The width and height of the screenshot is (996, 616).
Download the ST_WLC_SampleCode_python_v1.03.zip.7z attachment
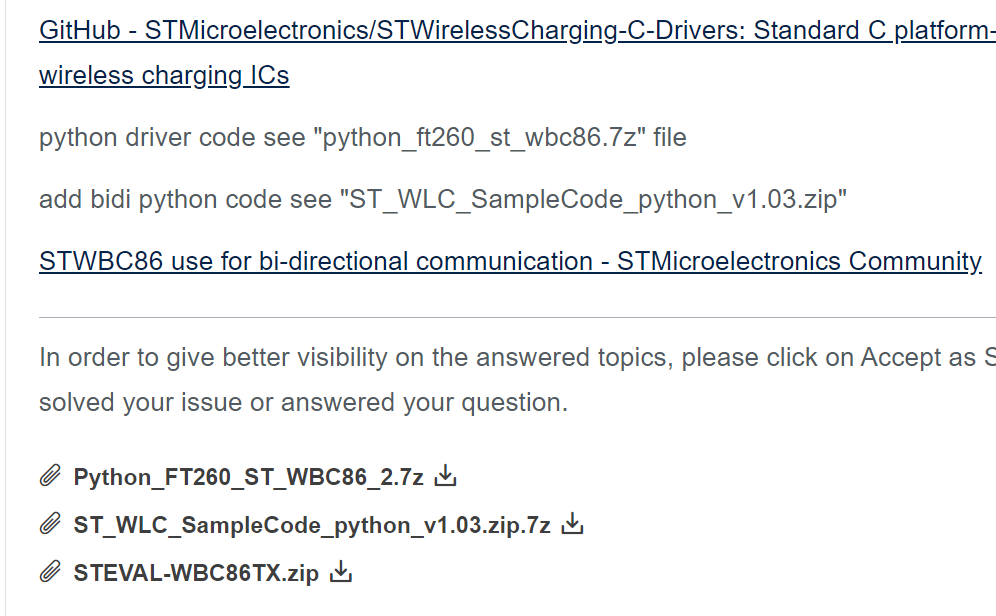(571, 524)
